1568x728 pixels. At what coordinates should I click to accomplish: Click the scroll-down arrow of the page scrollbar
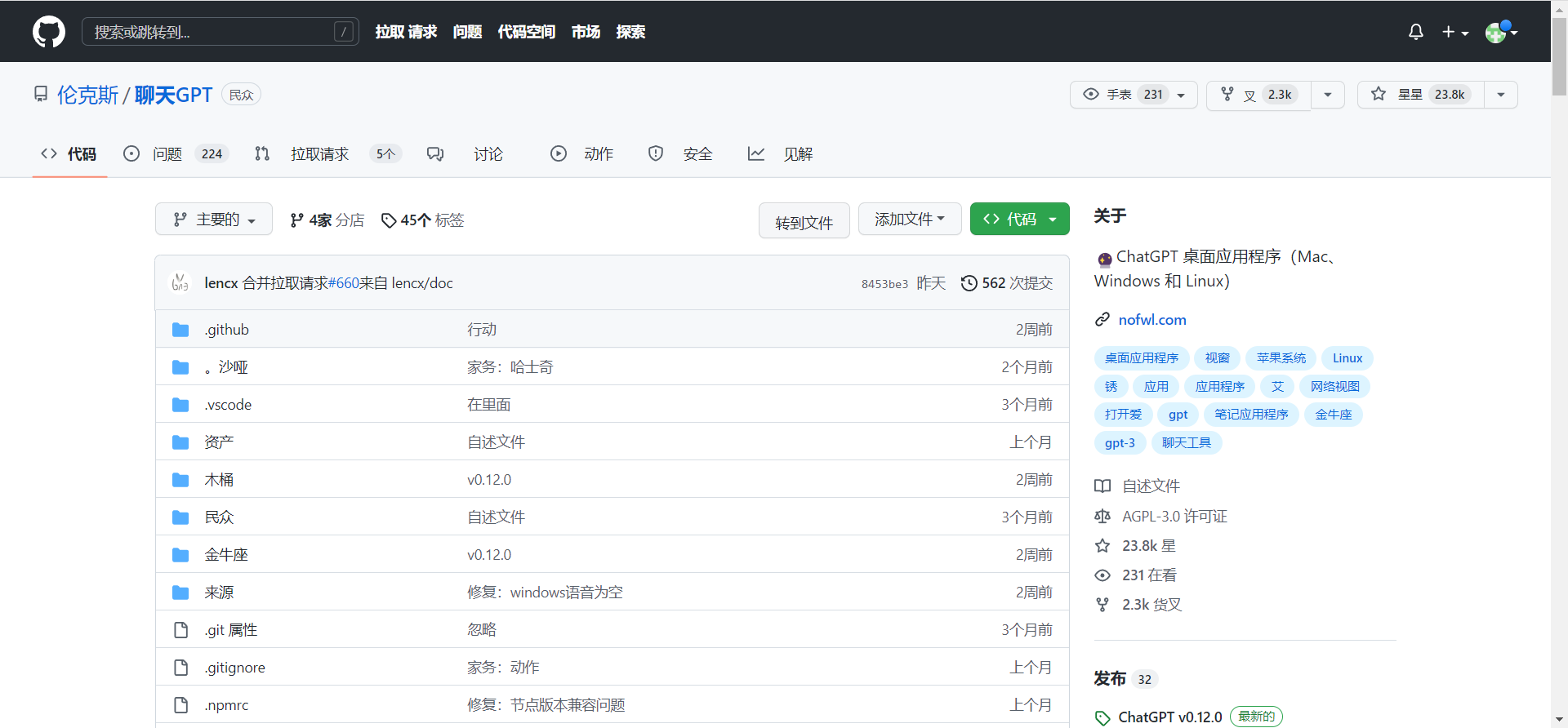pos(1559,720)
